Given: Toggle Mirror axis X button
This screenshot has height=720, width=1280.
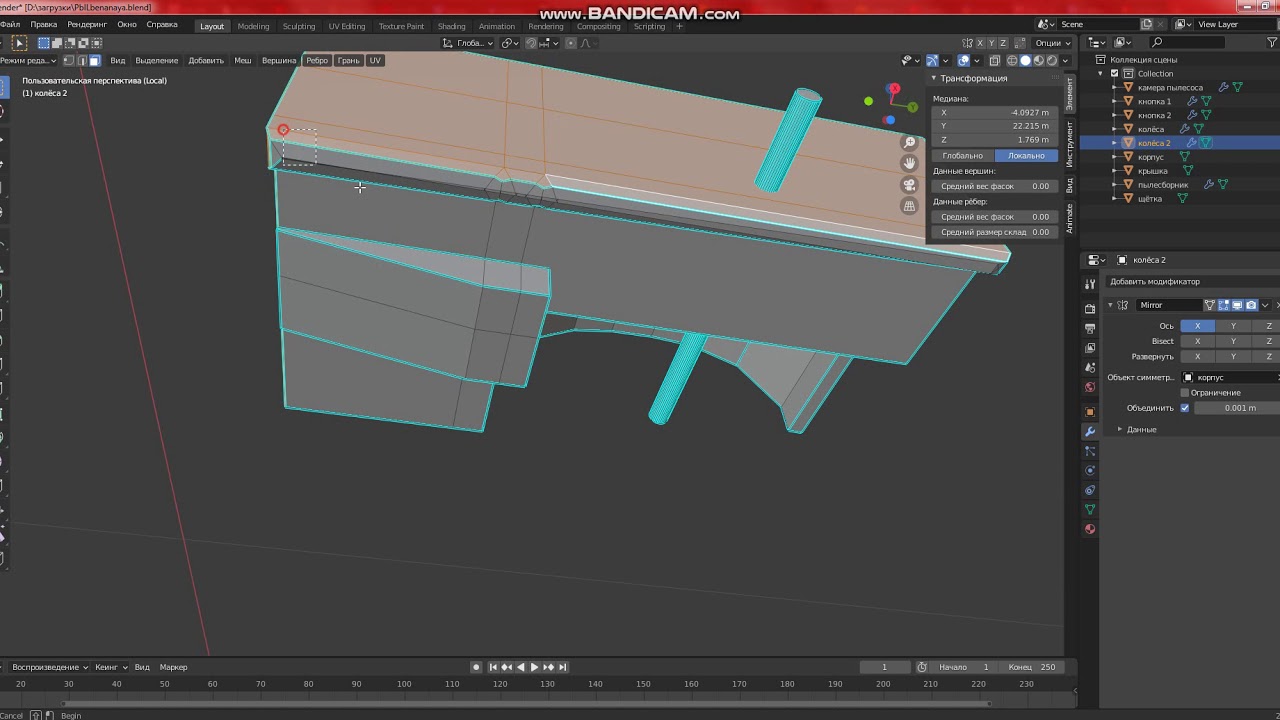Looking at the screenshot, I should pos(1197,326).
